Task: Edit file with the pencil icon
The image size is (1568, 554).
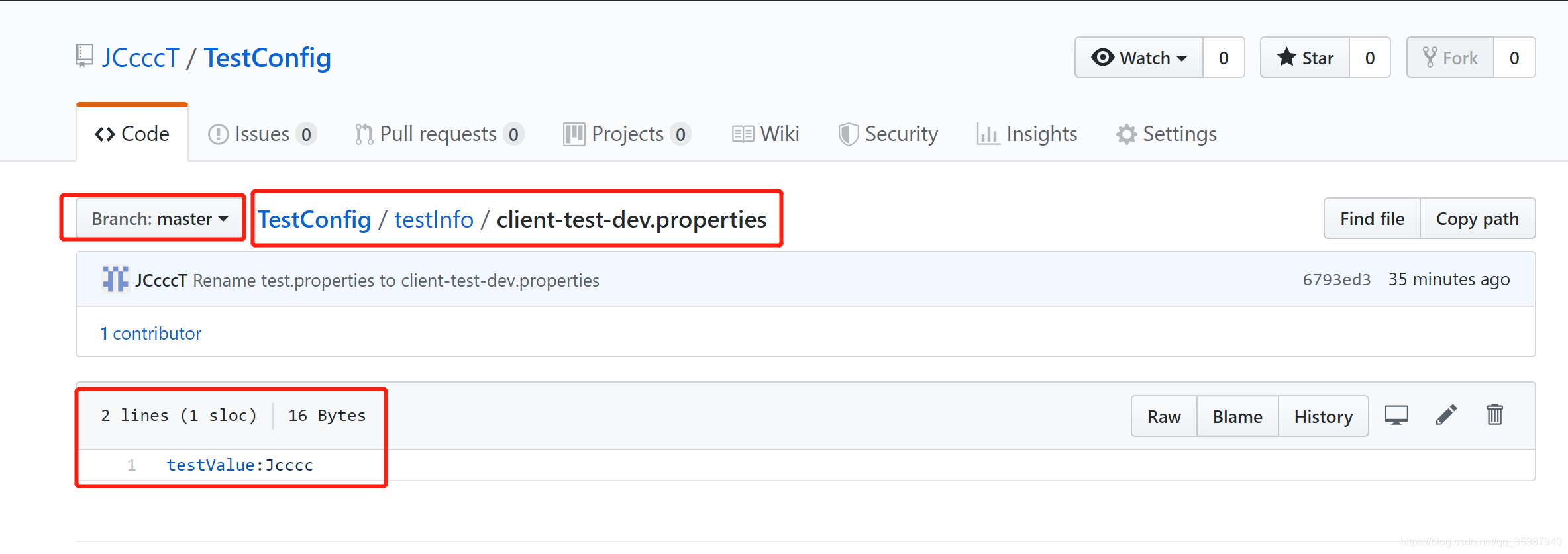Action: pos(1446,415)
